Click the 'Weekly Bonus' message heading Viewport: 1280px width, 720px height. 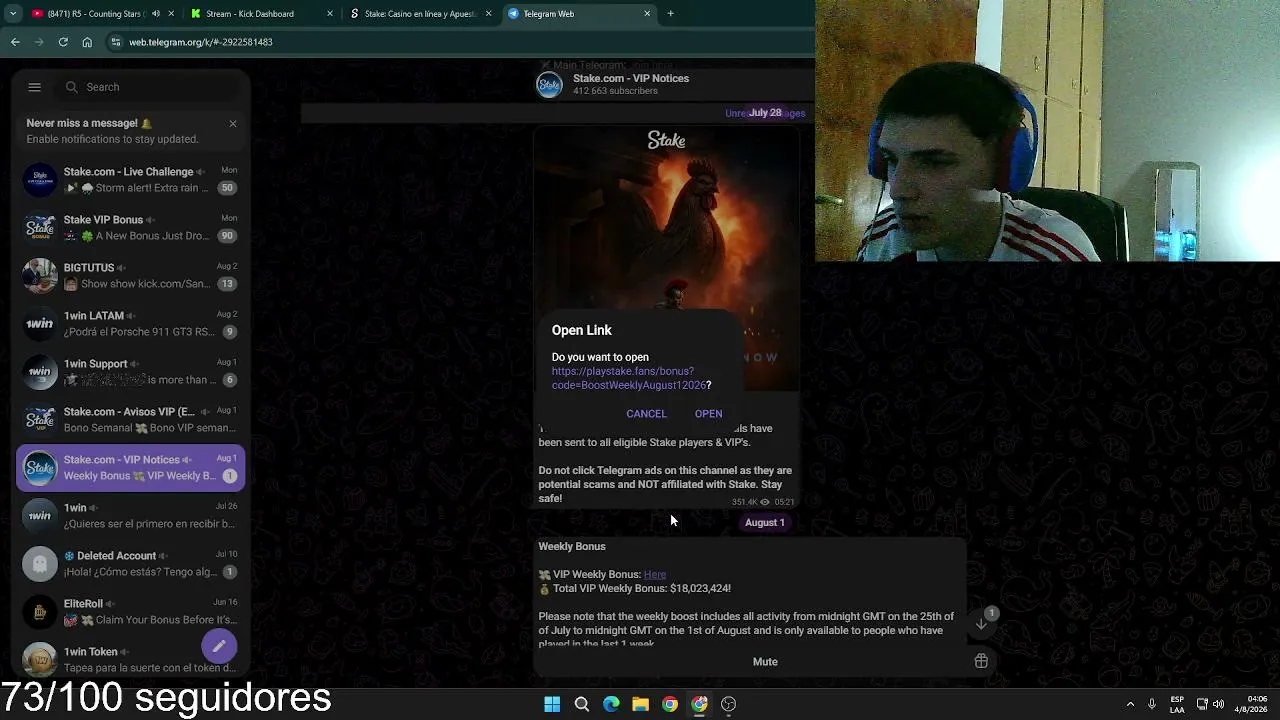pos(572,546)
